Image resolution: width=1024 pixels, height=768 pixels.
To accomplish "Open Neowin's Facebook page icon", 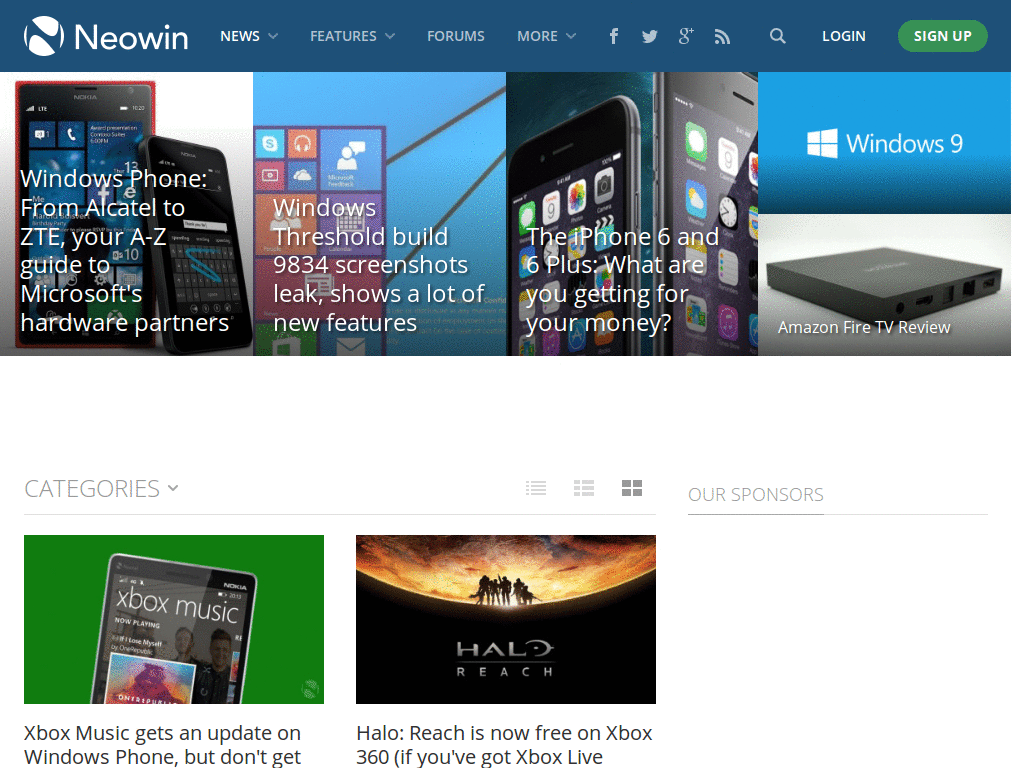I will click(x=613, y=36).
